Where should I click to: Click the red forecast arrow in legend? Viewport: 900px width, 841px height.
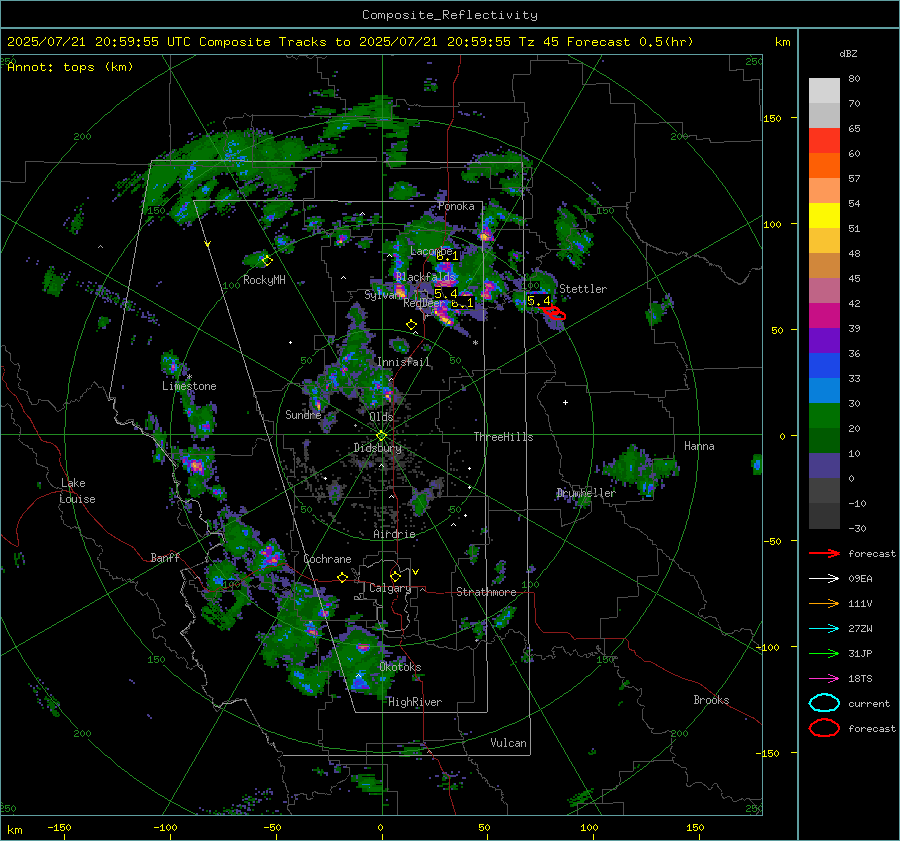click(824, 553)
